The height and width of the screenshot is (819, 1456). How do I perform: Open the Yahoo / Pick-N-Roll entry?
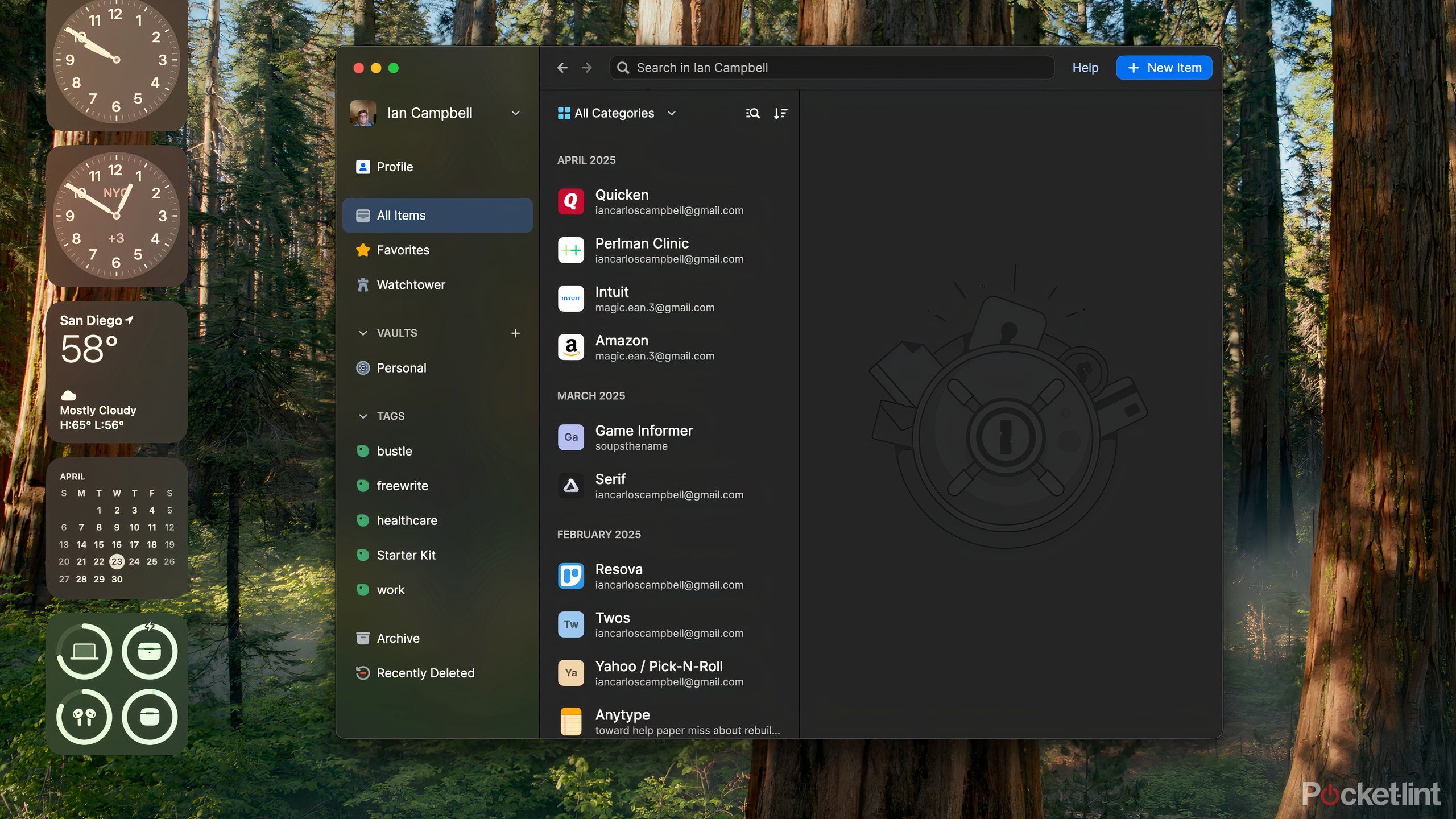click(x=669, y=673)
